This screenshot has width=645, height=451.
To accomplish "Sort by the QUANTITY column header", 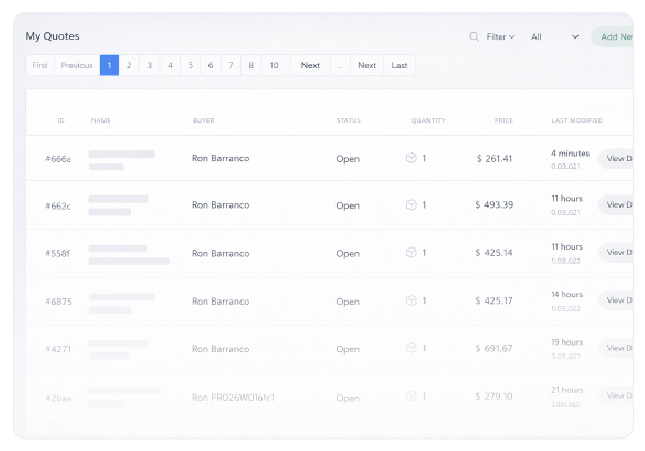I will (428, 121).
